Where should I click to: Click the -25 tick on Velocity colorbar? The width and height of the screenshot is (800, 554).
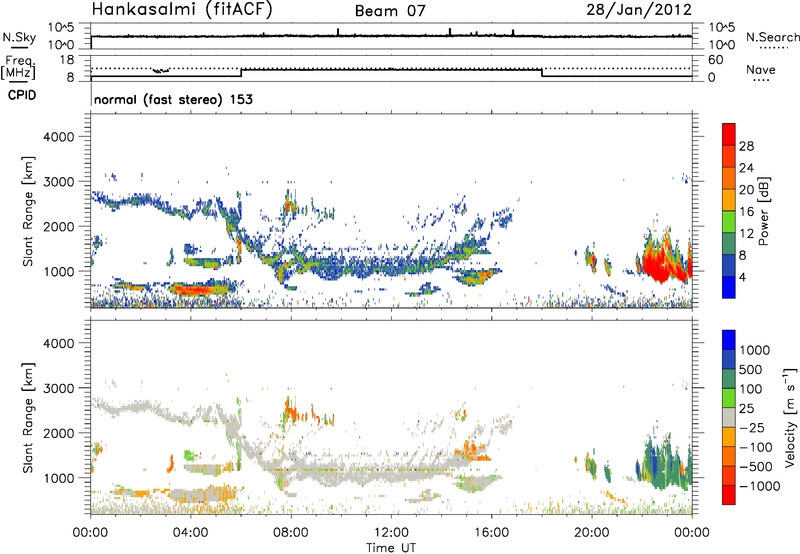click(754, 427)
